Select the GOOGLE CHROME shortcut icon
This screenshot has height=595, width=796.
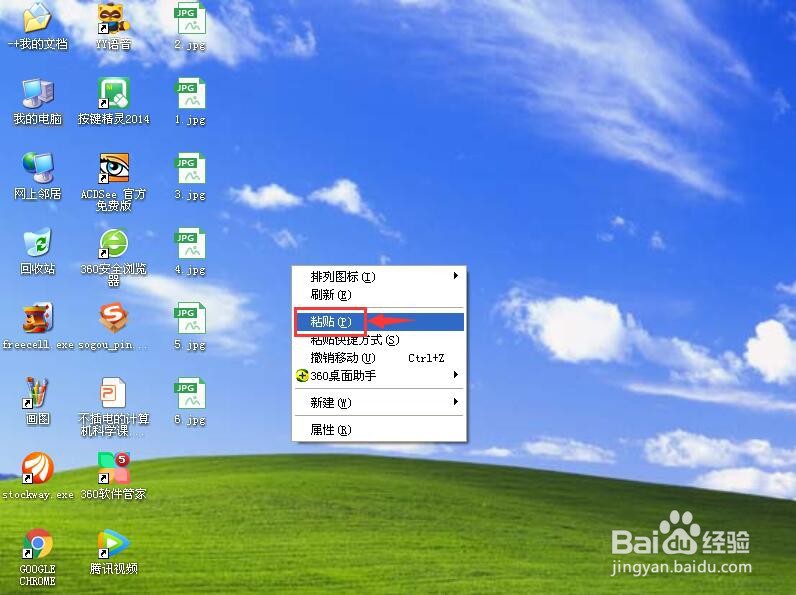click(x=37, y=543)
